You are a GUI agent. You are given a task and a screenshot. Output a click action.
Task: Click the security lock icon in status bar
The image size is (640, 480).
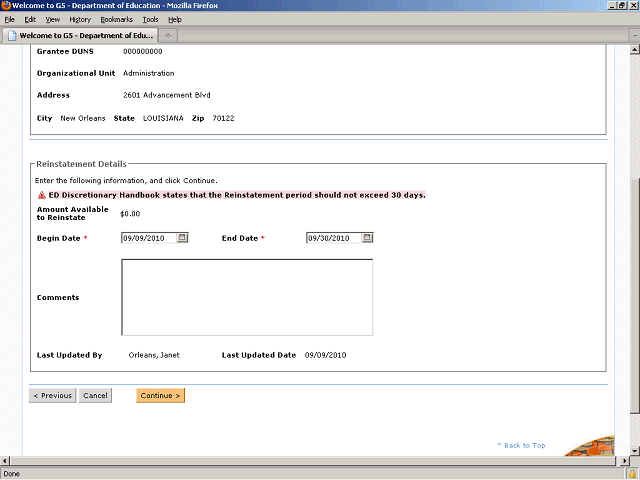[632, 474]
